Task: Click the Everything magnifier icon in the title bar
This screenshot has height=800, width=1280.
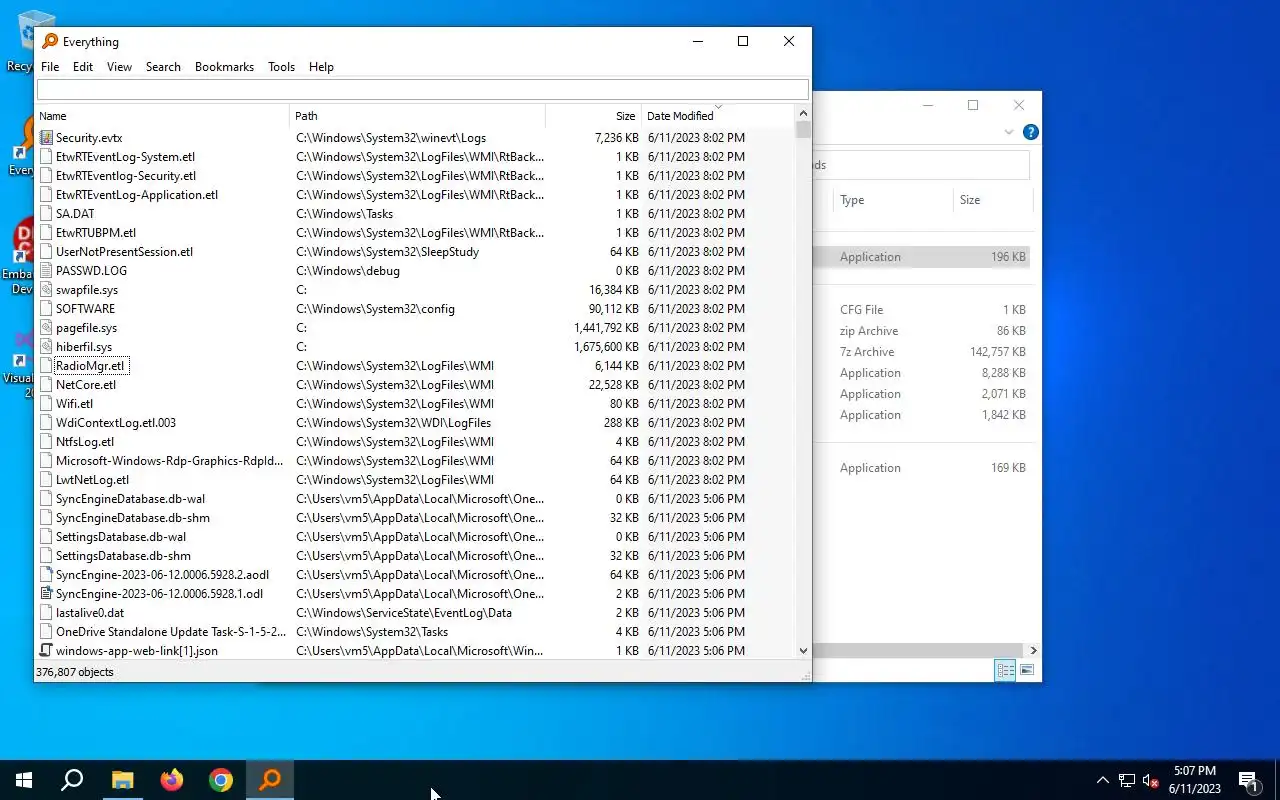Action: coord(50,41)
